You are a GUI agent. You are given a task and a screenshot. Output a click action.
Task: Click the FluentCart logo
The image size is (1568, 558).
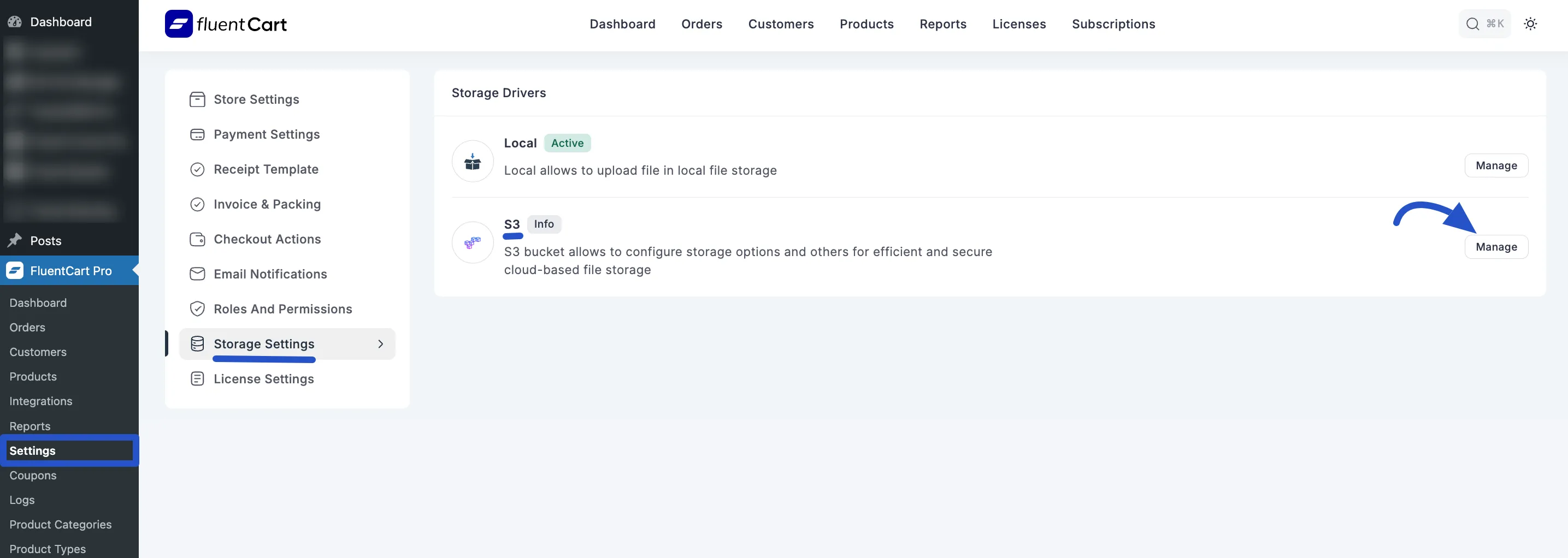[x=225, y=23]
